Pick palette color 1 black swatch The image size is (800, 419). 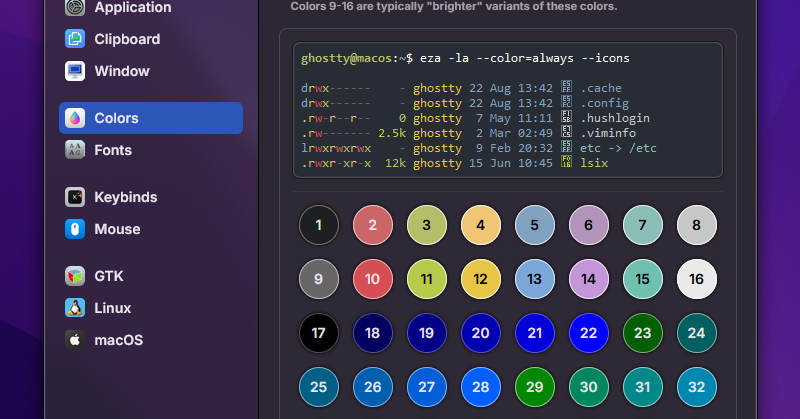pyautogui.click(x=318, y=225)
